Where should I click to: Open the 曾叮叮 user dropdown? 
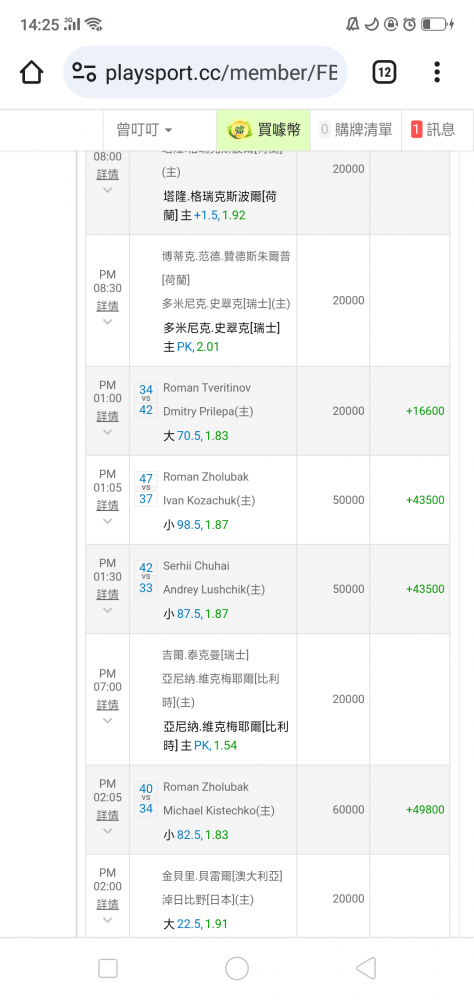point(144,130)
